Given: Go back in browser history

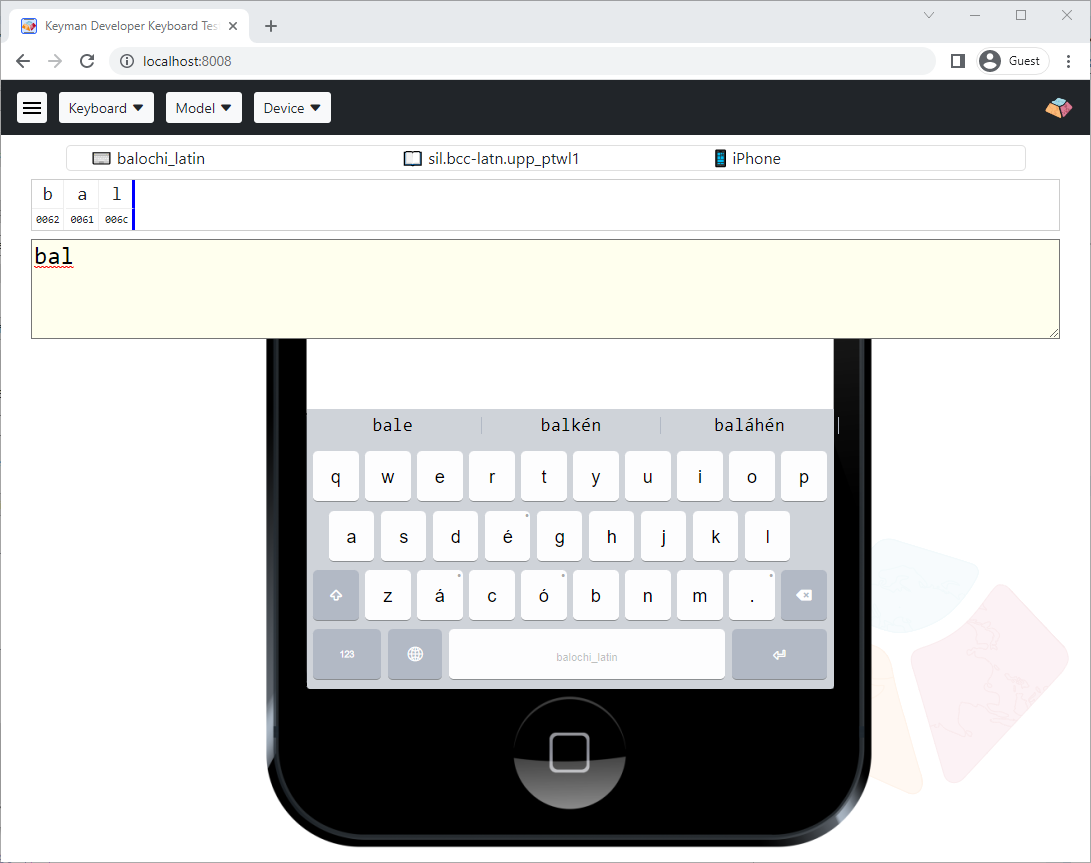Looking at the screenshot, I should click(x=23, y=61).
